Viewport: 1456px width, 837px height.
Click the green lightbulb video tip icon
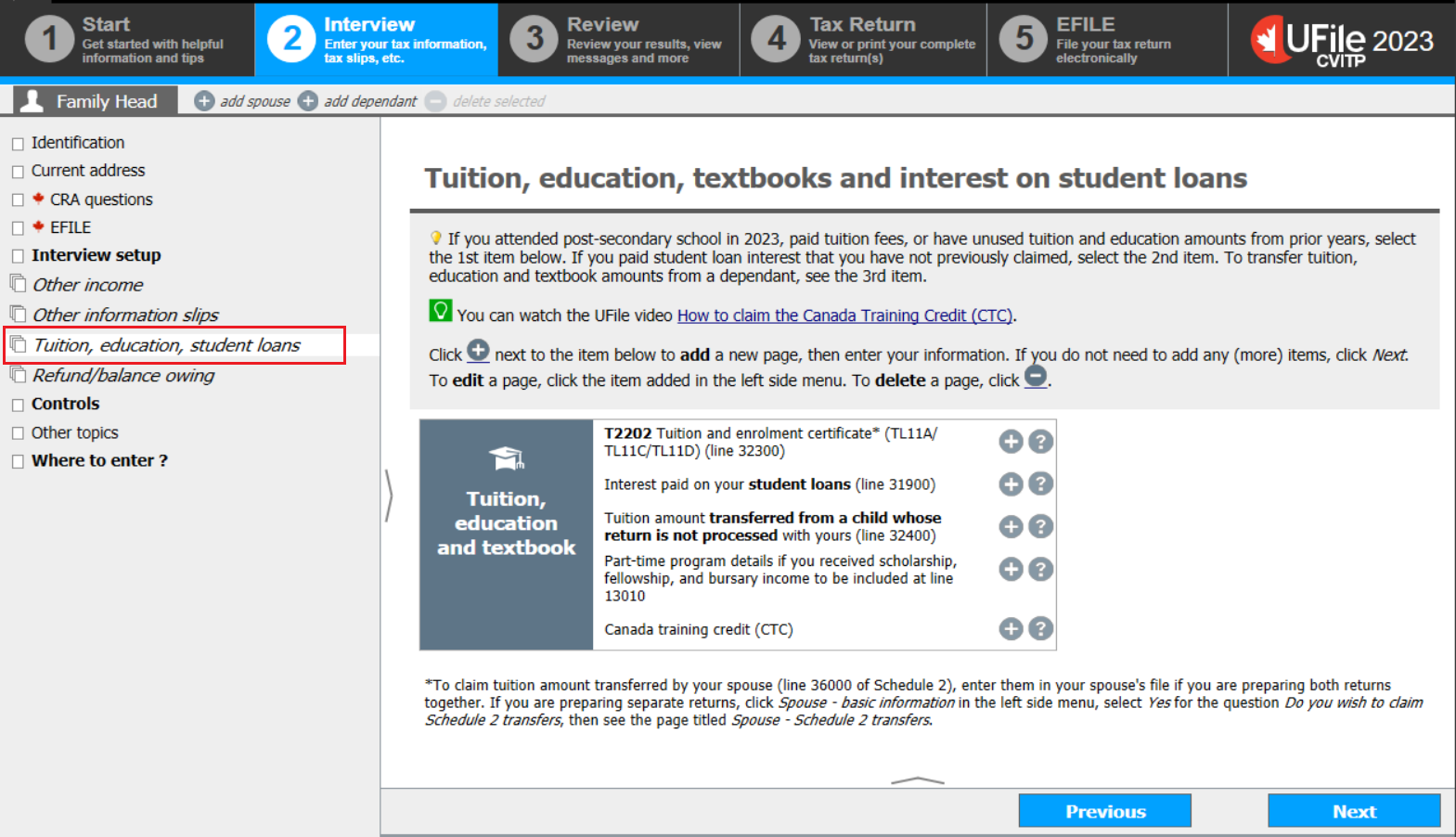[441, 311]
